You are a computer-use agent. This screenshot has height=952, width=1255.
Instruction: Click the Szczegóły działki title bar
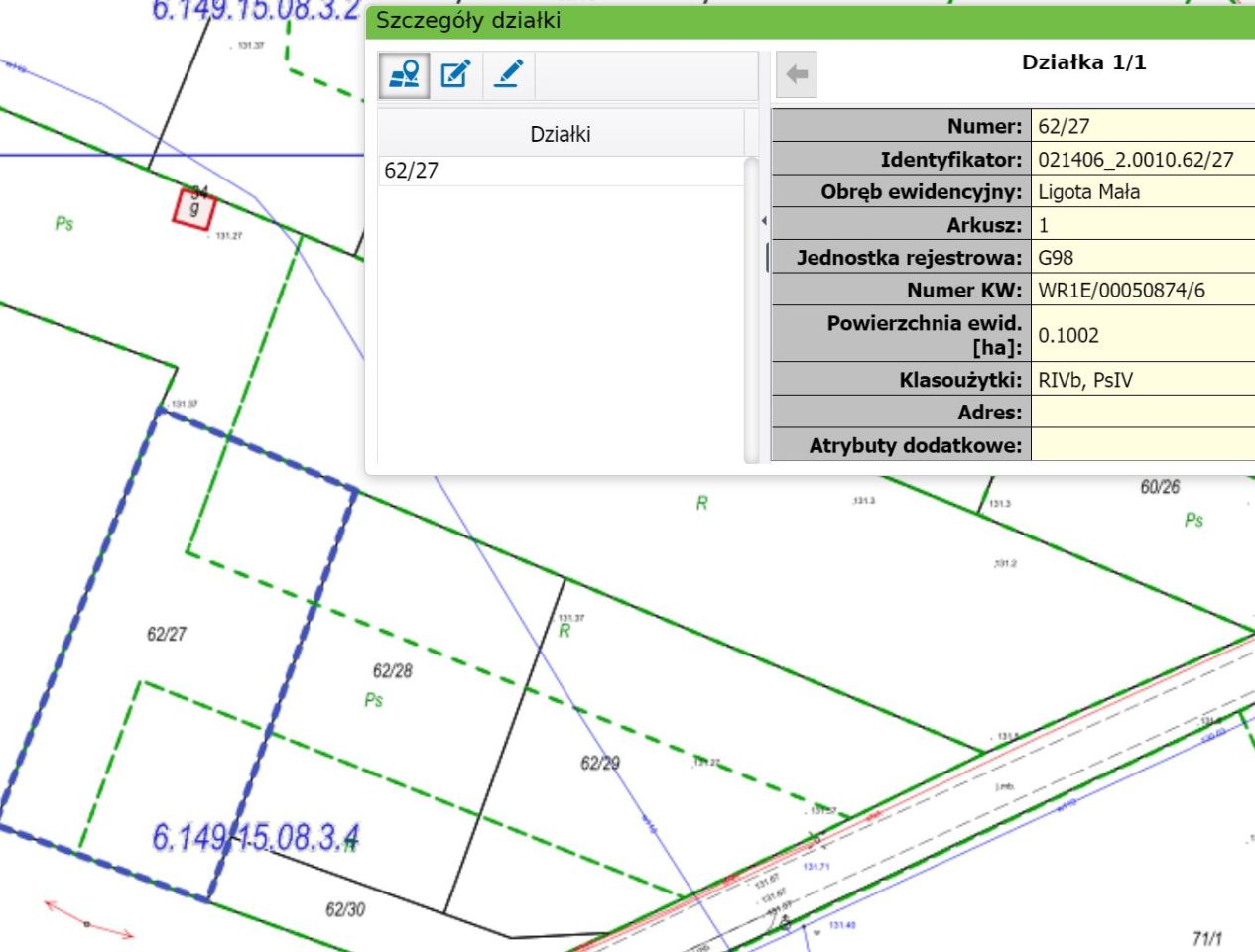(794, 21)
